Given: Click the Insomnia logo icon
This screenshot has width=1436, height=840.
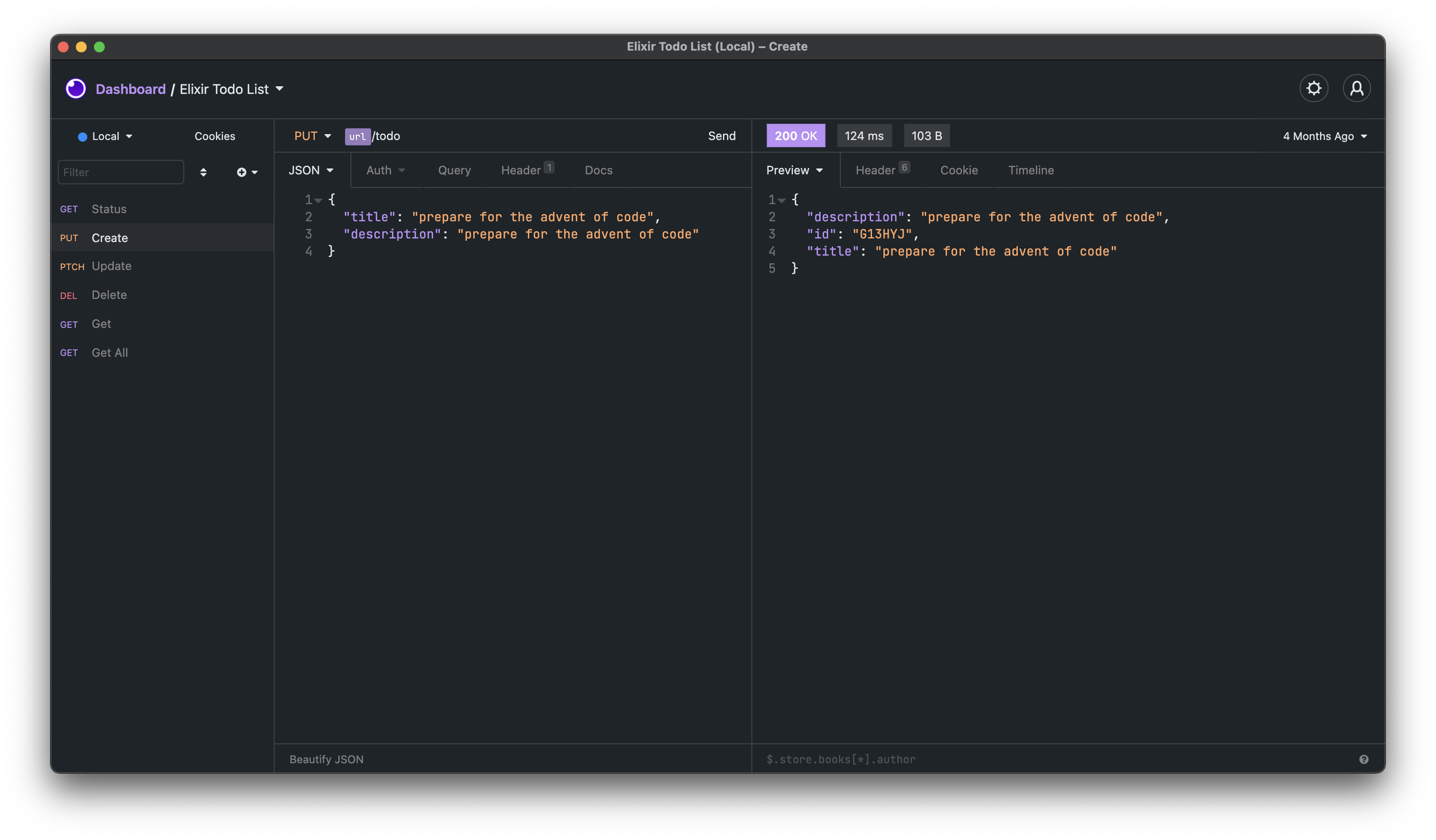Looking at the screenshot, I should point(76,89).
